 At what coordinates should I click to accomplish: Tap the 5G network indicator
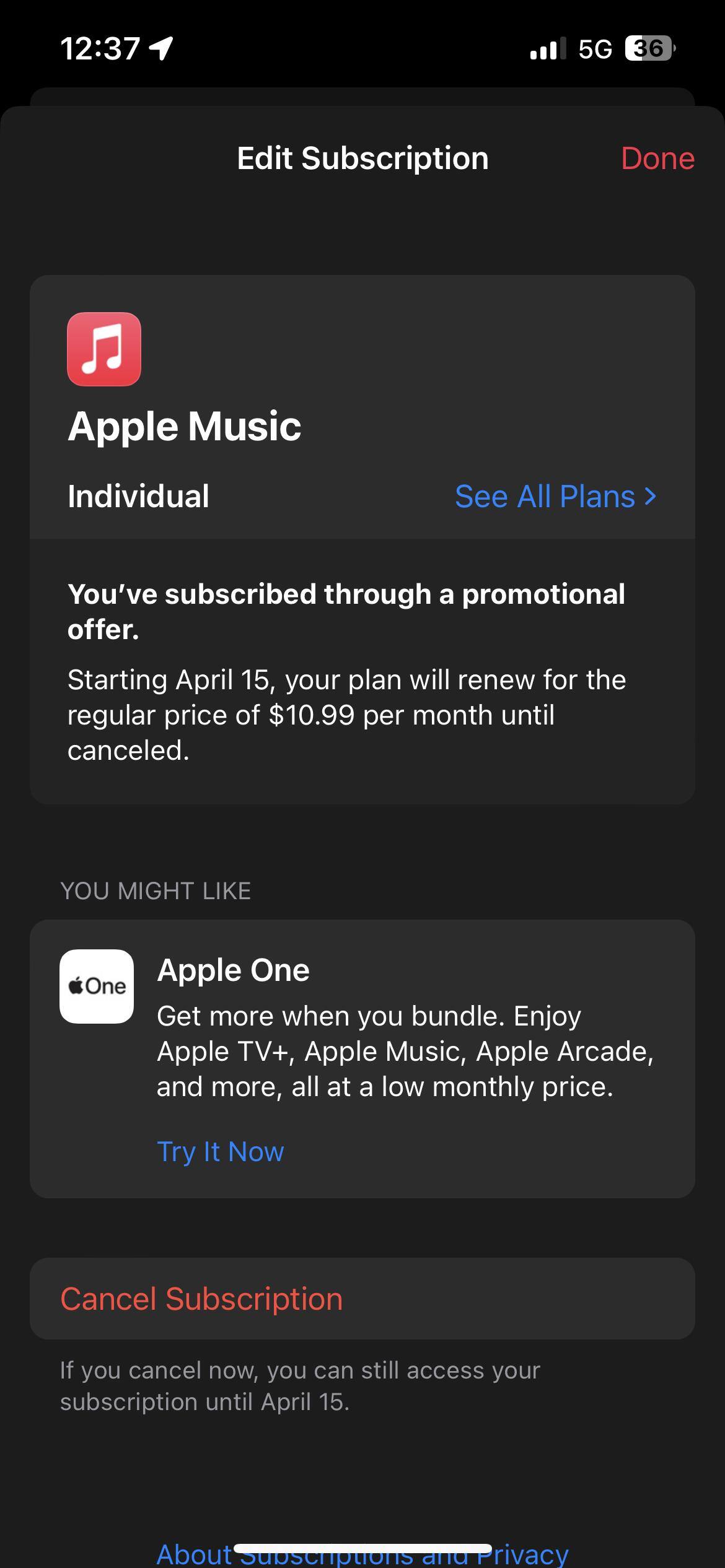pos(595,48)
